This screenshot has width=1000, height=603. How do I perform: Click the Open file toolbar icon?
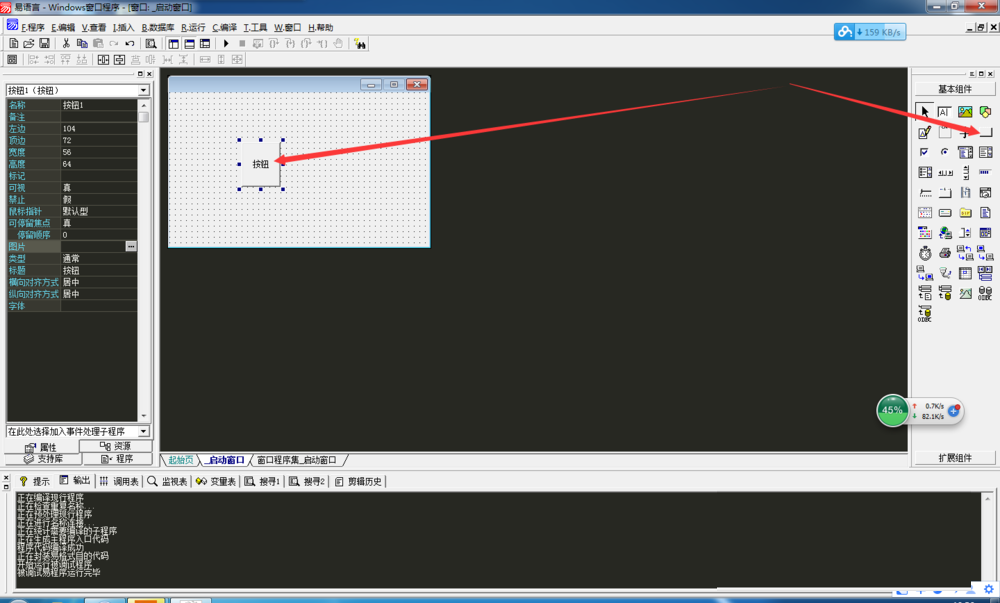point(29,43)
